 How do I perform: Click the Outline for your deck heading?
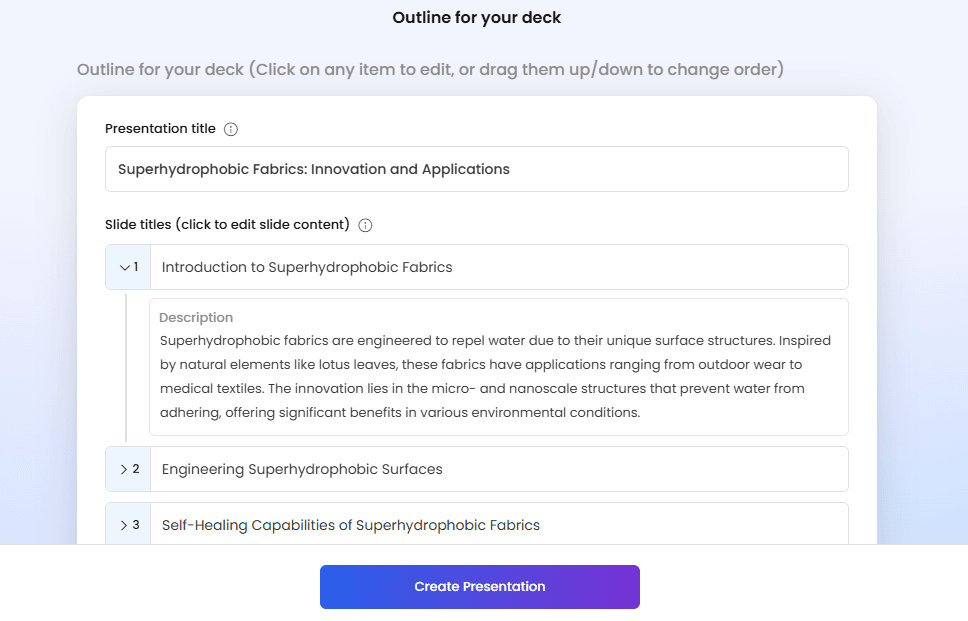[x=476, y=18]
